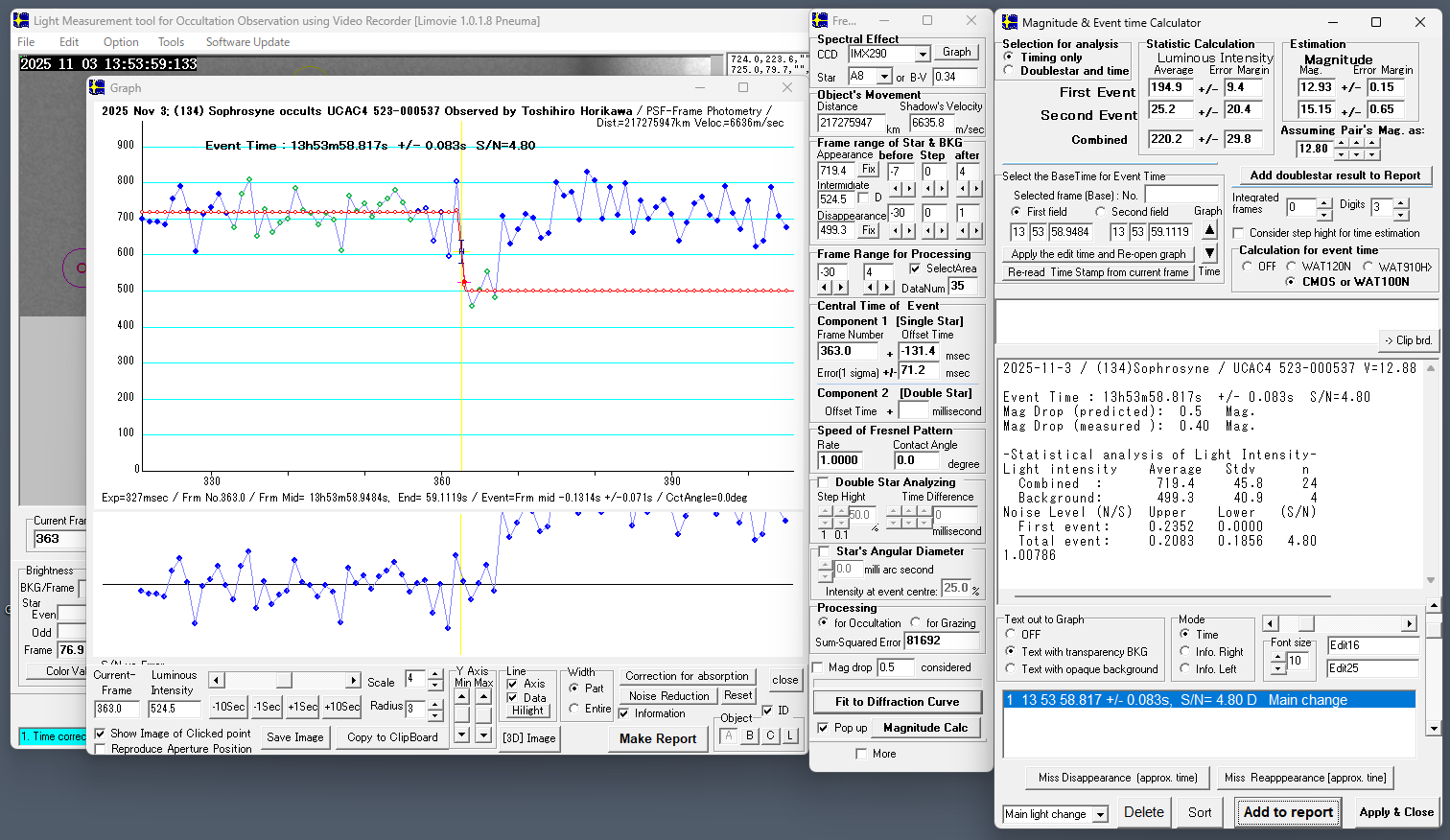The width and height of the screenshot is (1450, 840).
Task: Open the CCD IMX290 dropdown
Action: [922, 55]
